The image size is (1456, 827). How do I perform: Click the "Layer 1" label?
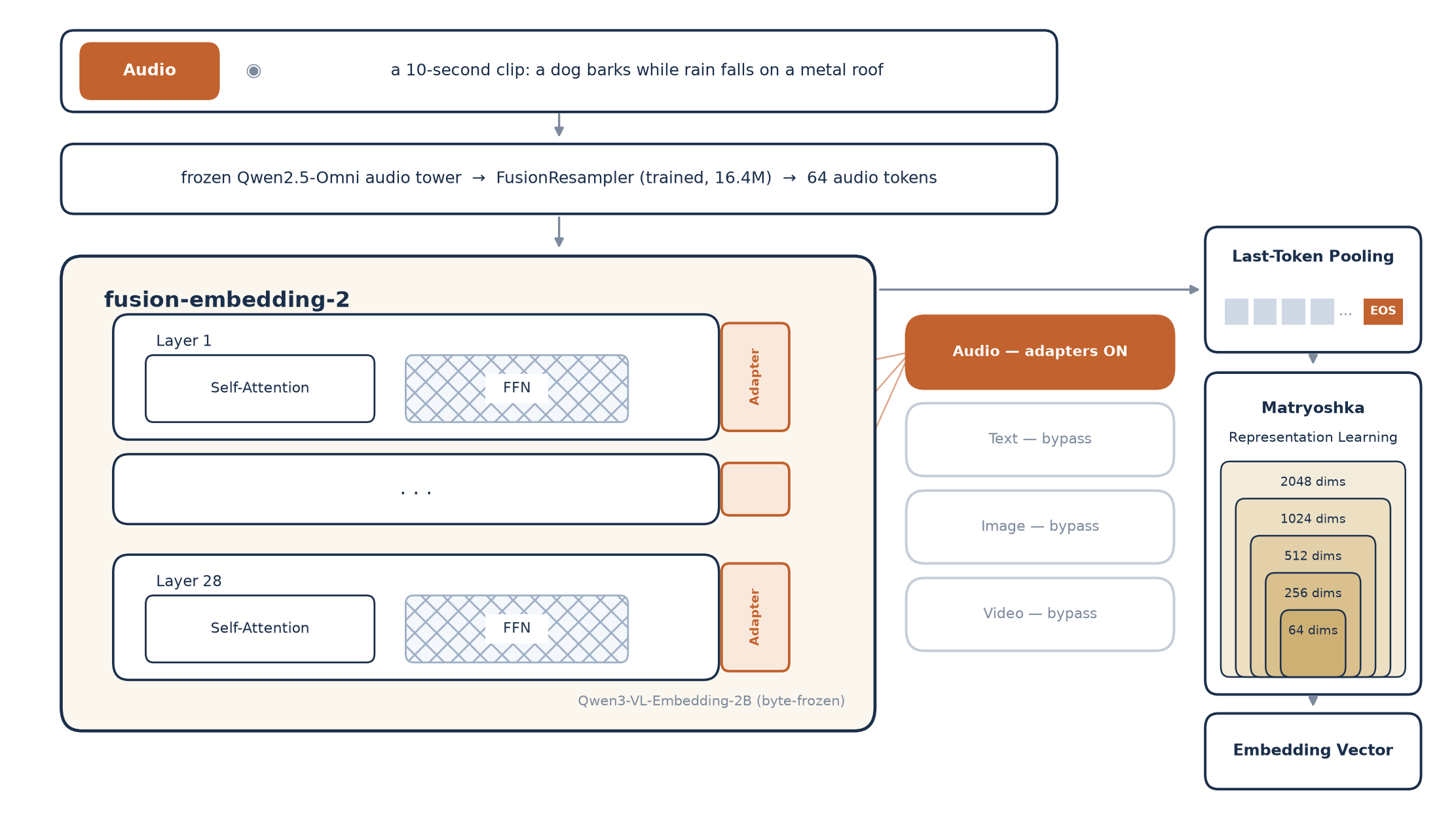[x=183, y=340]
